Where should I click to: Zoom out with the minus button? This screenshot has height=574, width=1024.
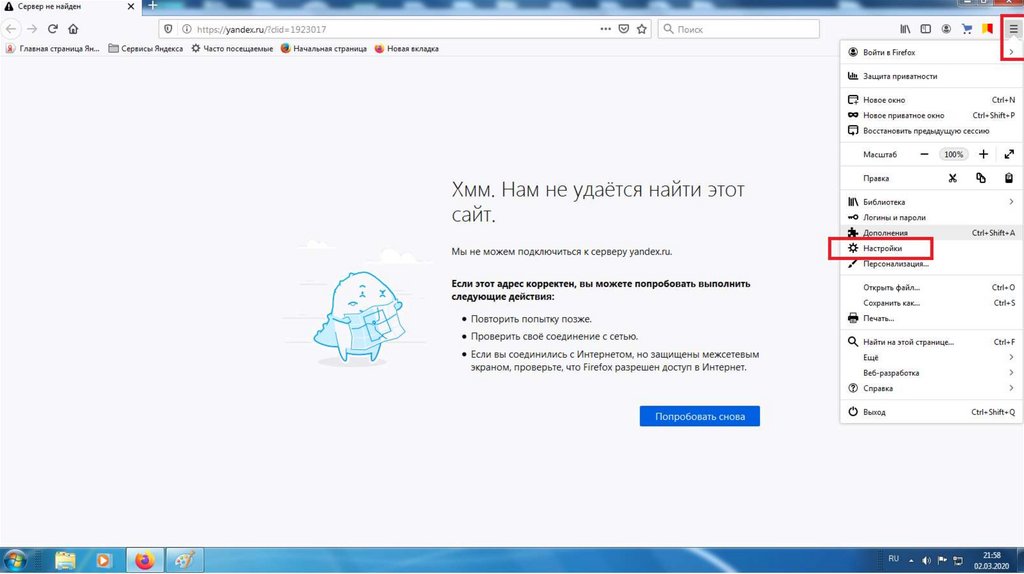click(x=924, y=155)
